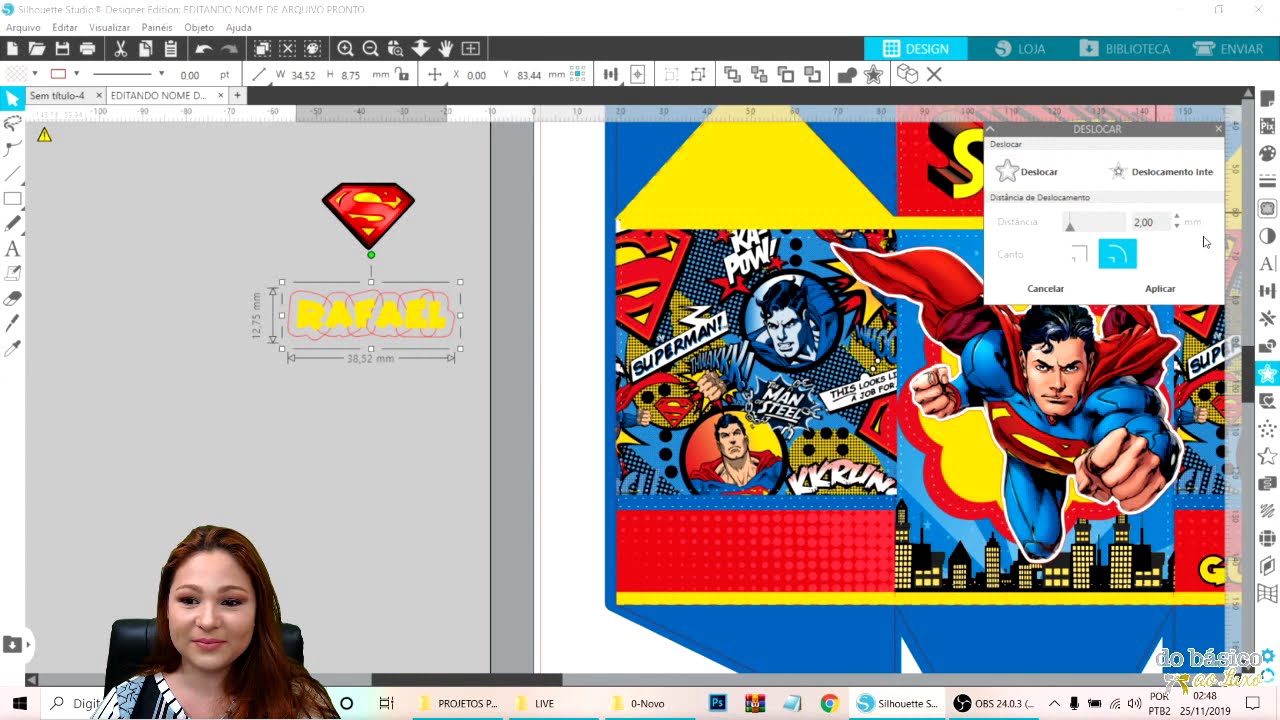
Task: Click the New document icon
Action: point(12,49)
